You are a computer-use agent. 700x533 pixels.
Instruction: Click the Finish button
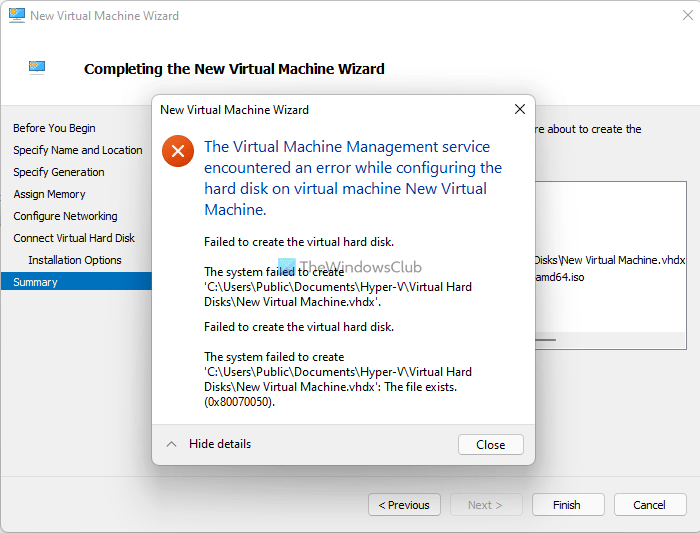point(567,505)
